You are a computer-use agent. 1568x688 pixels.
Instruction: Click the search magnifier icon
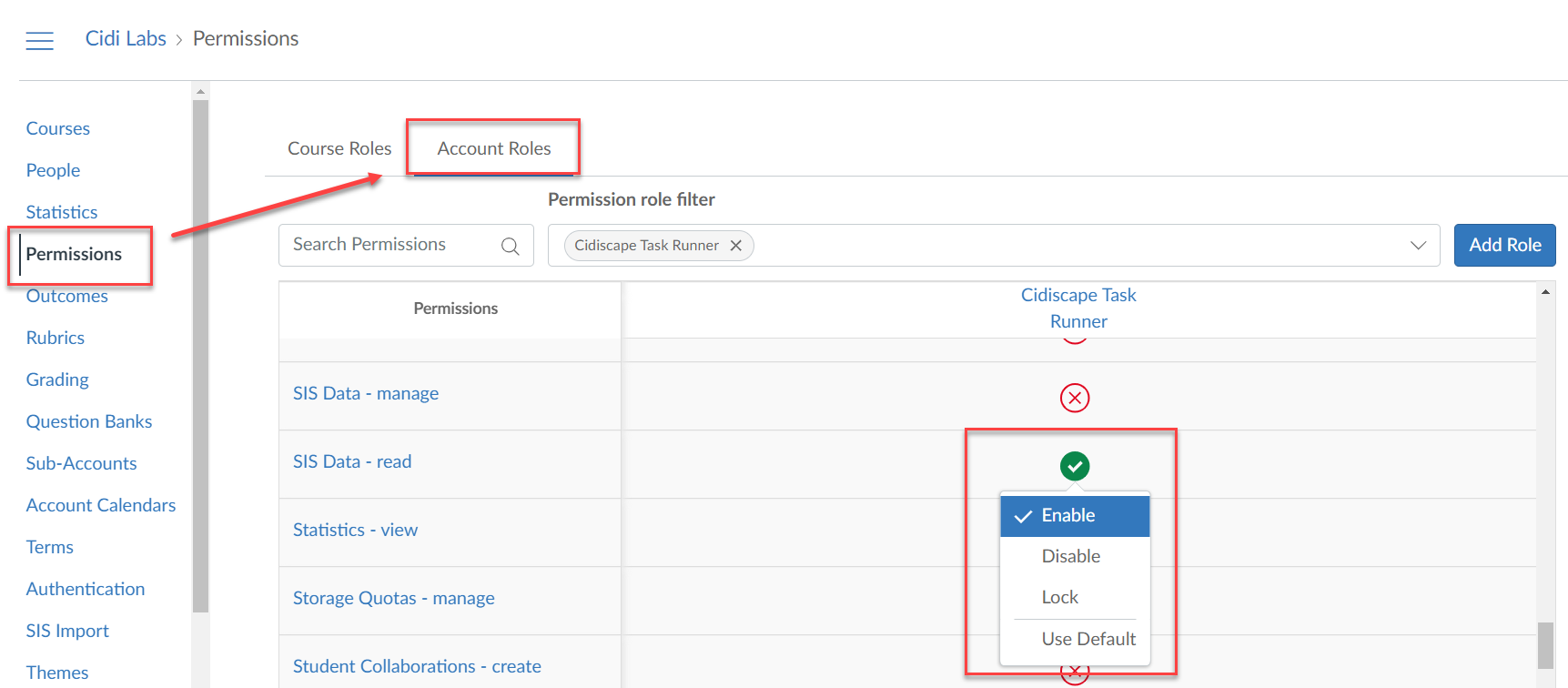tap(510, 246)
